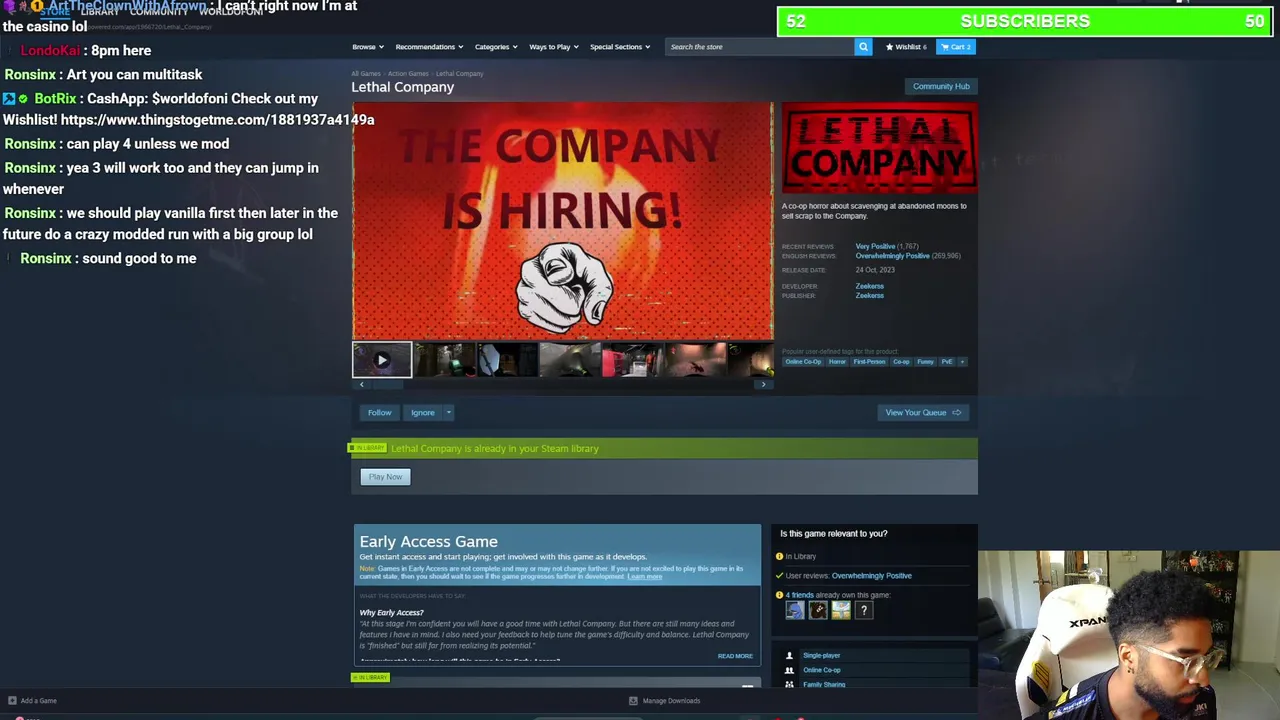This screenshot has height=720, width=1280.
Task: Click the Online Co-Op tag
Action: [x=803, y=362]
